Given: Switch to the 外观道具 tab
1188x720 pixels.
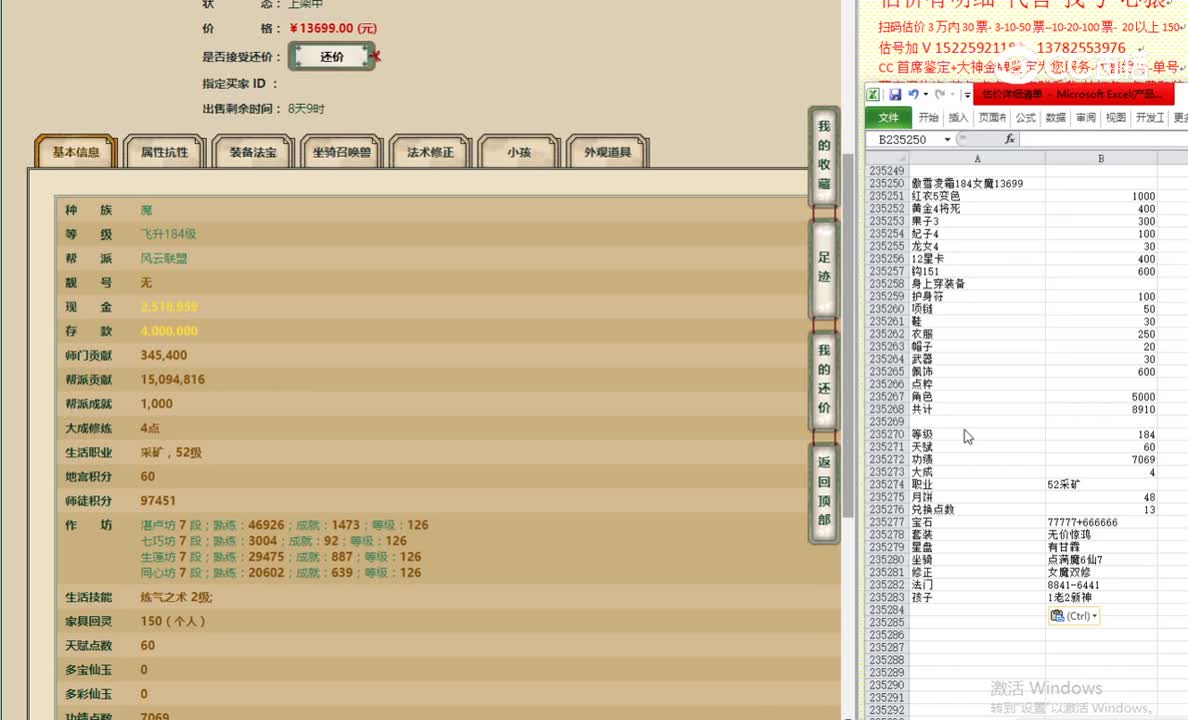Looking at the screenshot, I should (608, 152).
